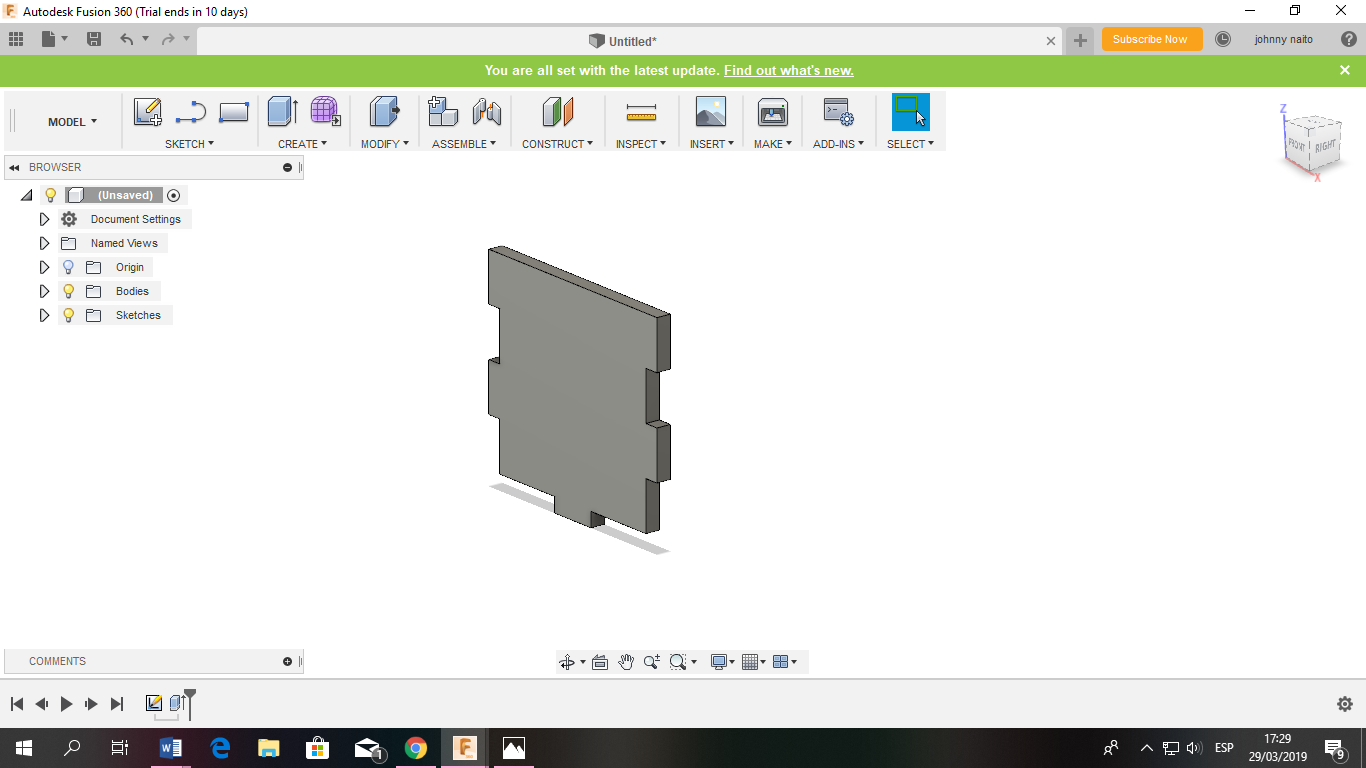This screenshot has height=768, width=1366.
Task: Click the timeline Play button
Action: [x=66, y=704]
